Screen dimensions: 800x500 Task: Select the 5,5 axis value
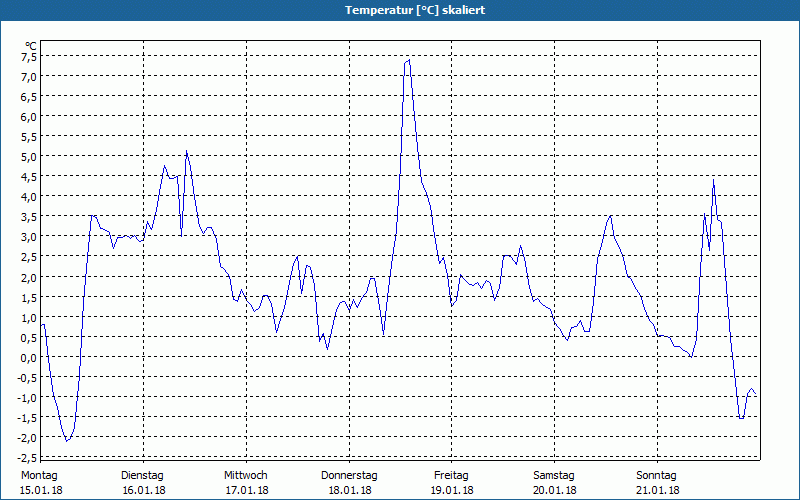click(x=29, y=137)
